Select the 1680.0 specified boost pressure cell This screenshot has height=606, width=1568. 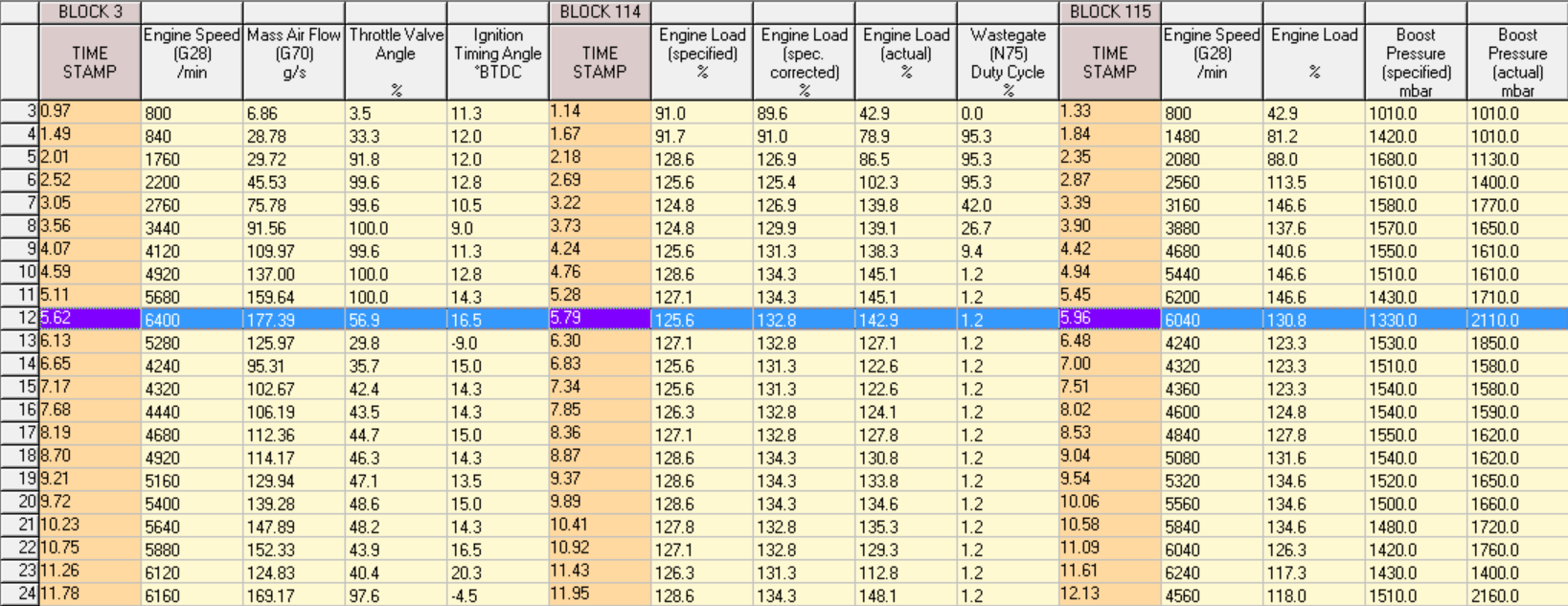pyautogui.click(x=1414, y=159)
